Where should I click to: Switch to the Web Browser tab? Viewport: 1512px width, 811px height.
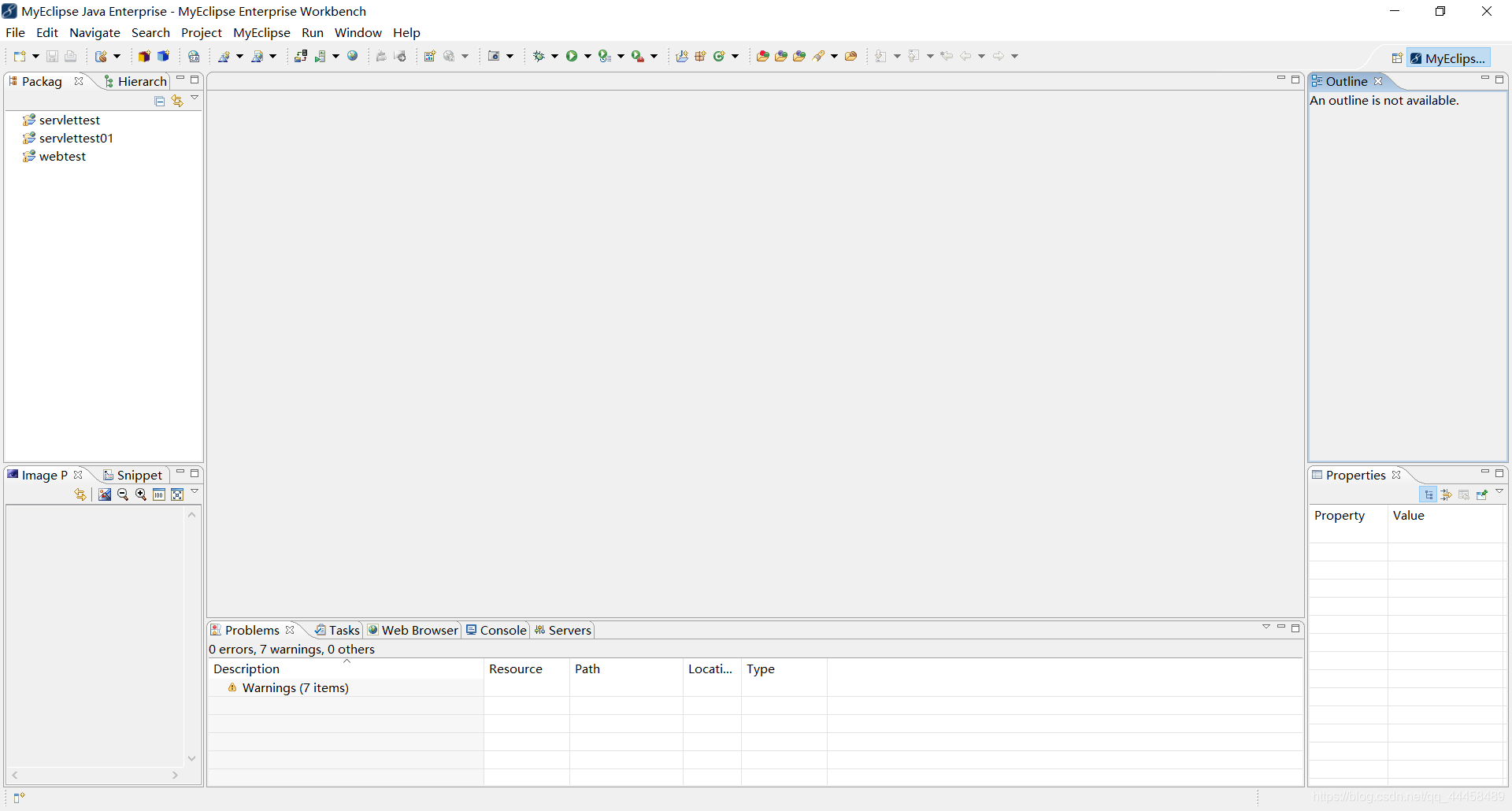coord(413,630)
